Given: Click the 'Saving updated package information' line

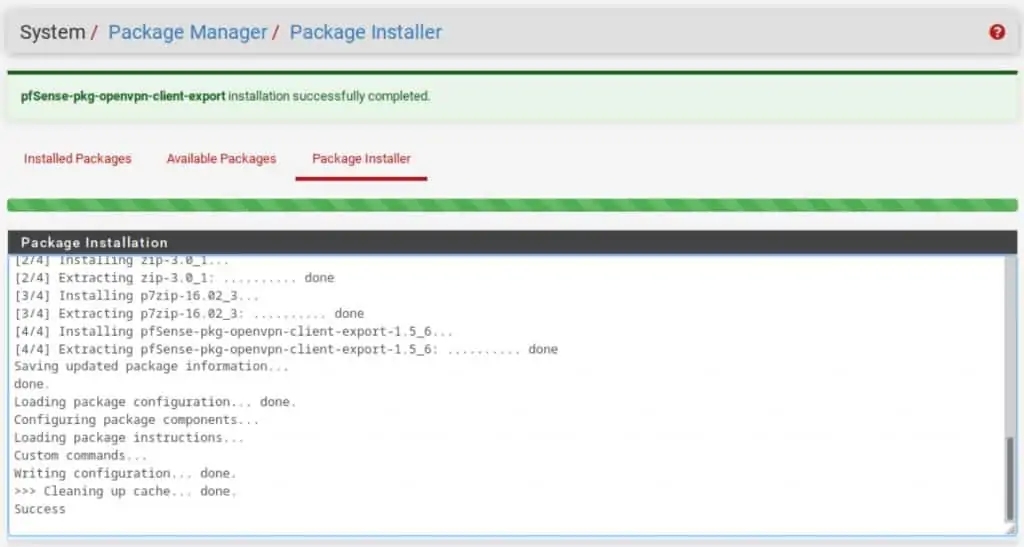Looking at the screenshot, I should pos(150,366).
